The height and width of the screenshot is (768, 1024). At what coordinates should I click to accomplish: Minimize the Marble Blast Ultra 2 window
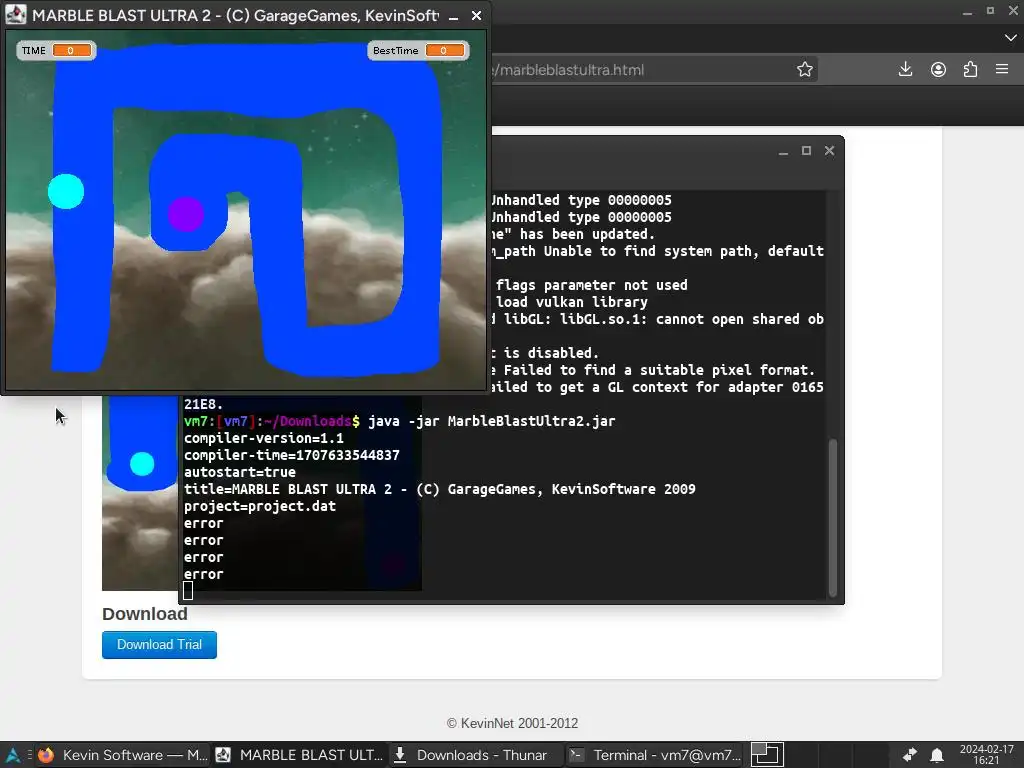click(x=453, y=16)
